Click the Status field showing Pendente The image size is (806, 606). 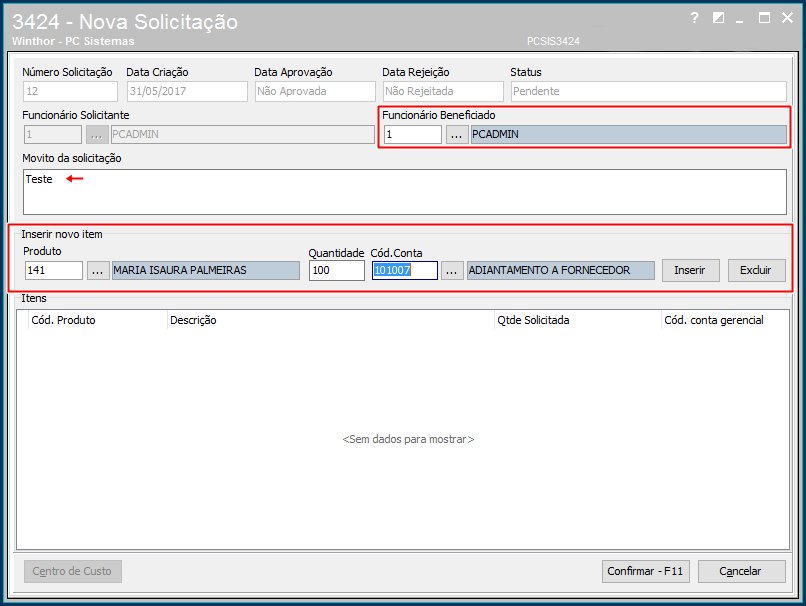tap(649, 91)
